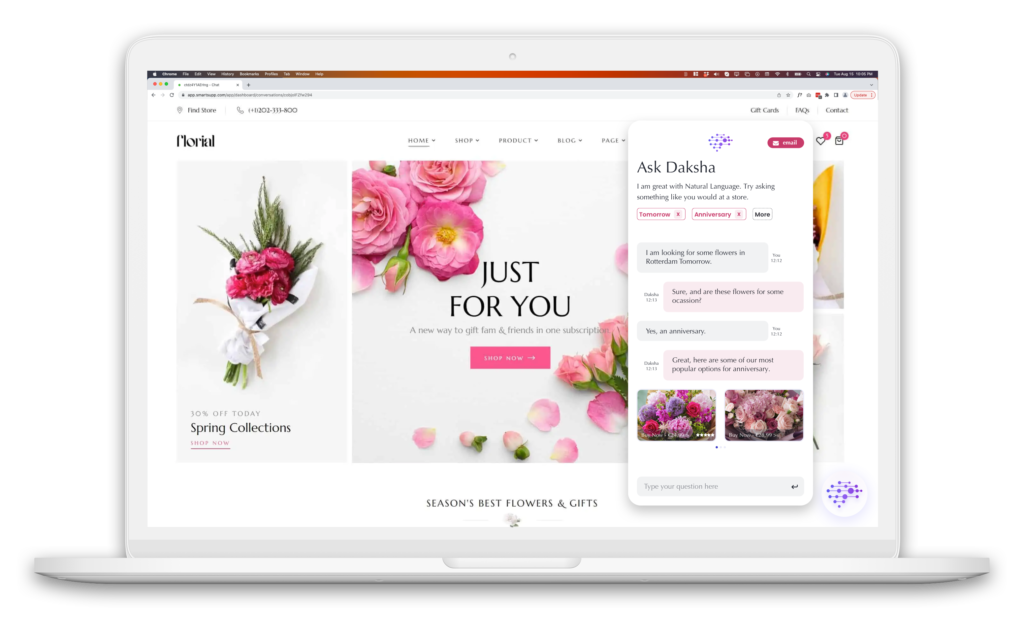This screenshot has width=1024, height=619.
Task: Click the Find Store location pin icon
Action: [180, 110]
